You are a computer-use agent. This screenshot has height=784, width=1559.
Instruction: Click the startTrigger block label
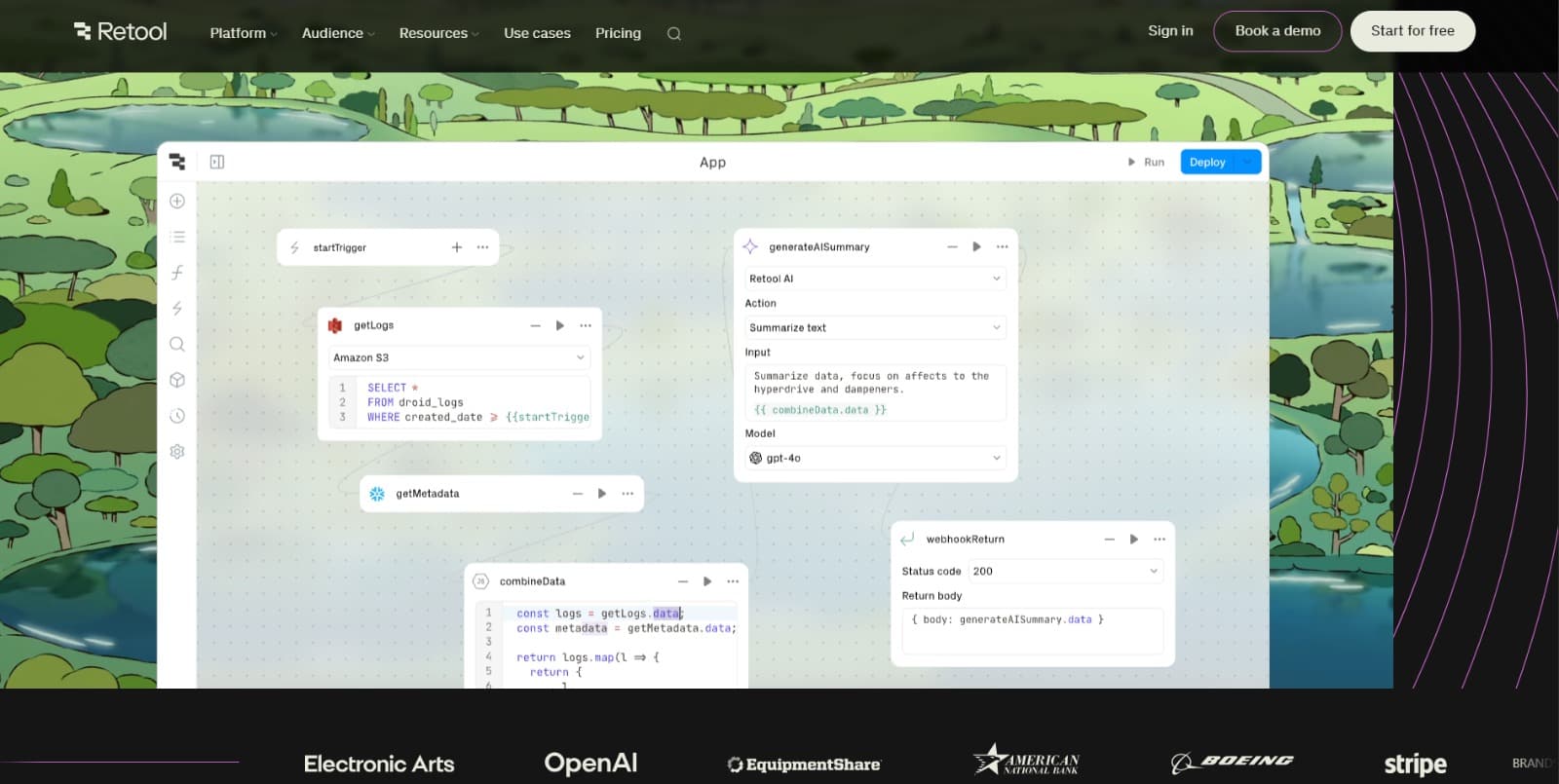tap(339, 247)
